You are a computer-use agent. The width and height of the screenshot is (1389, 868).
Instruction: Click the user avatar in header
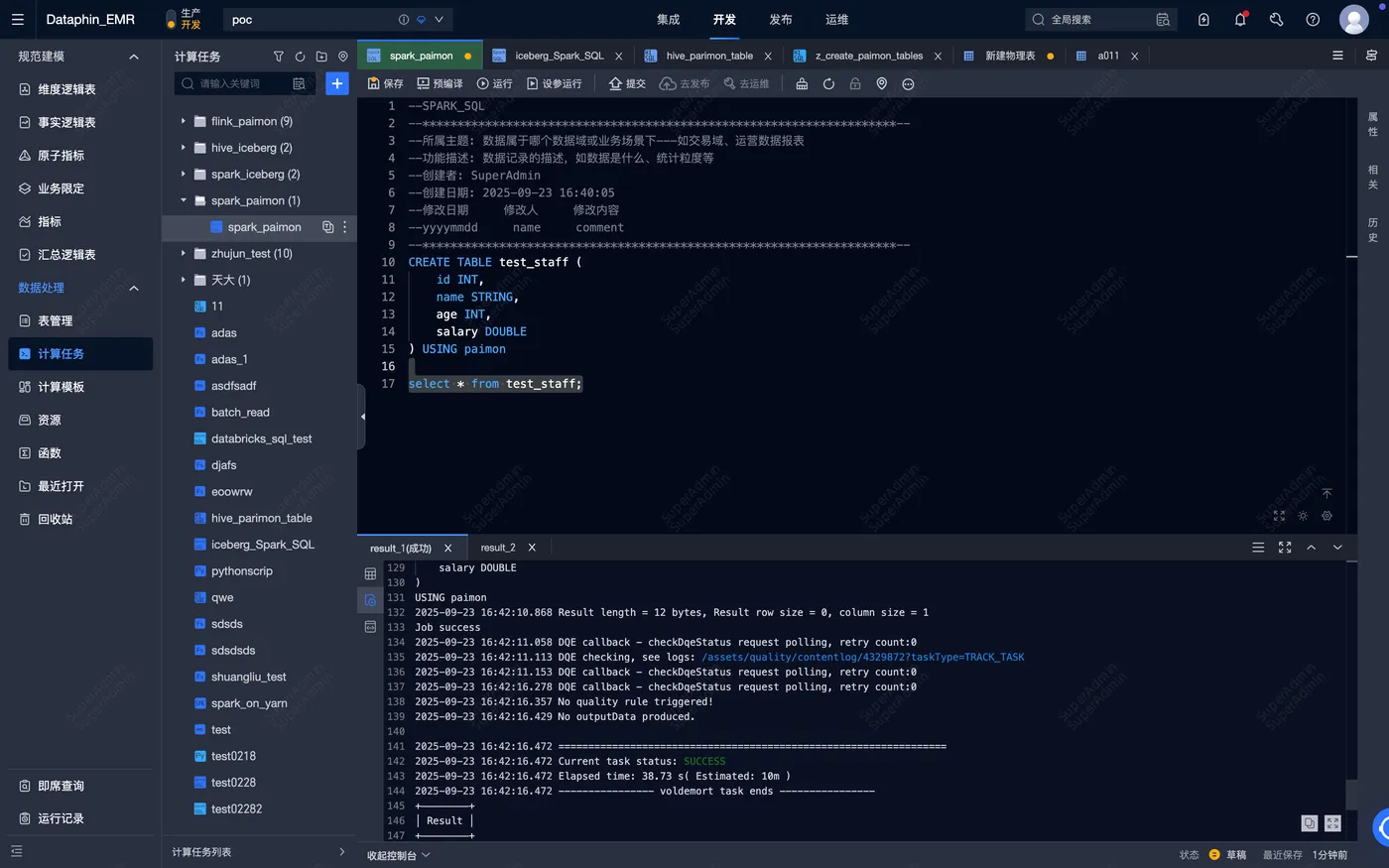click(1354, 19)
